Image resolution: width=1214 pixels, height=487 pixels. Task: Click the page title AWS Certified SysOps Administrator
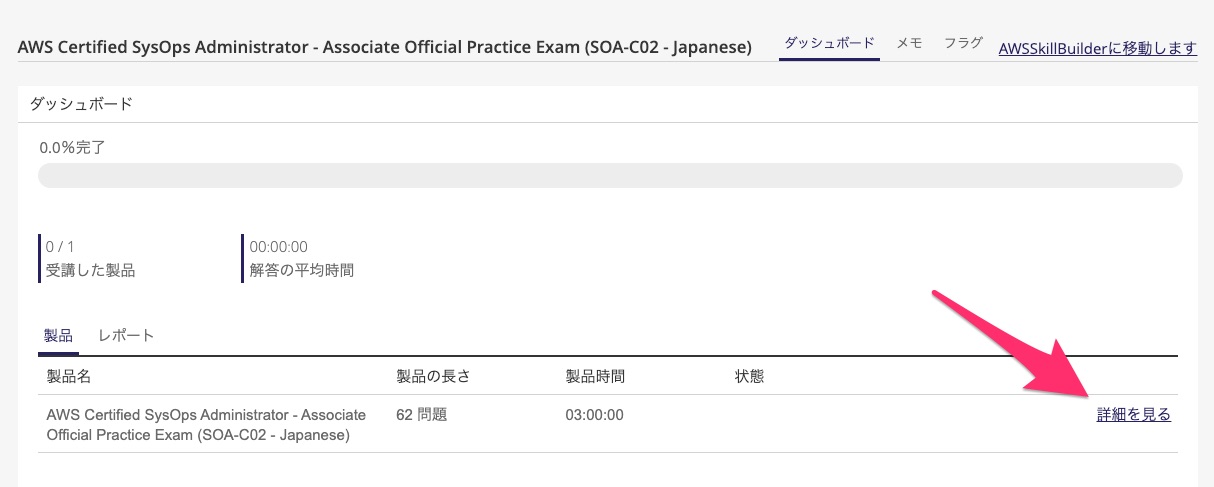385,47
